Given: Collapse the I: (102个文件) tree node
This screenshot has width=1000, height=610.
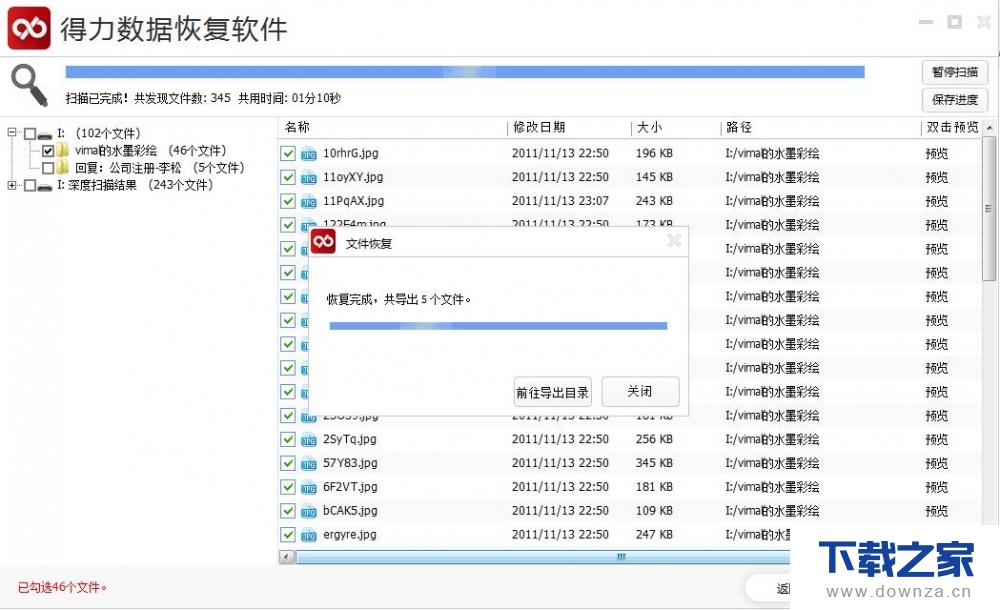Looking at the screenshot, I should (x=11, y=133).
